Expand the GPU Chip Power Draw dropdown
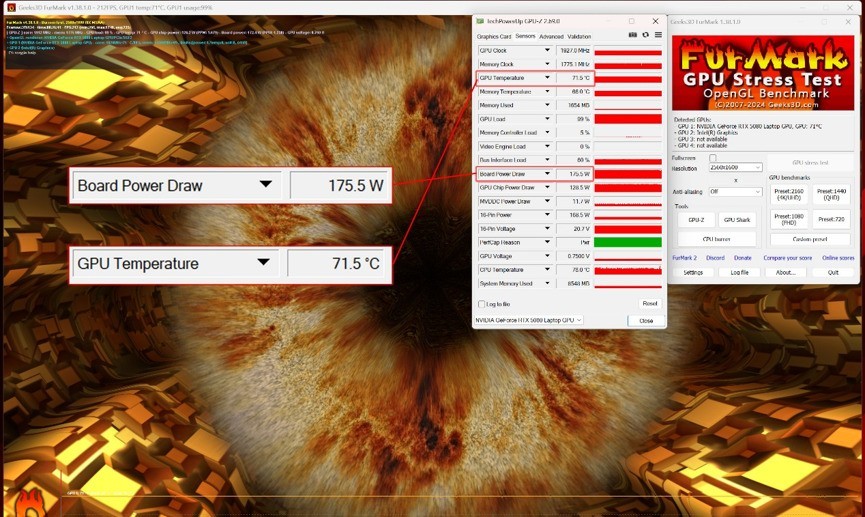Viewport: 865px width, 517px height. (x=547, y=188)
